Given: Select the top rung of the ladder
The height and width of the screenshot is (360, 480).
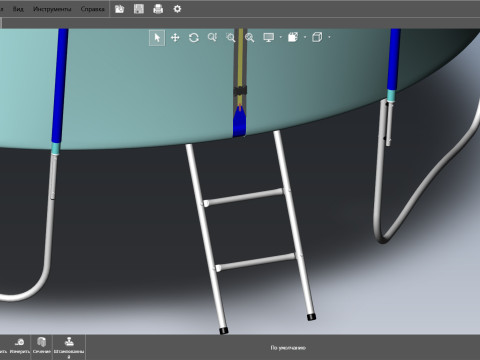Looking at the screenshot, I should click(244, 197).
